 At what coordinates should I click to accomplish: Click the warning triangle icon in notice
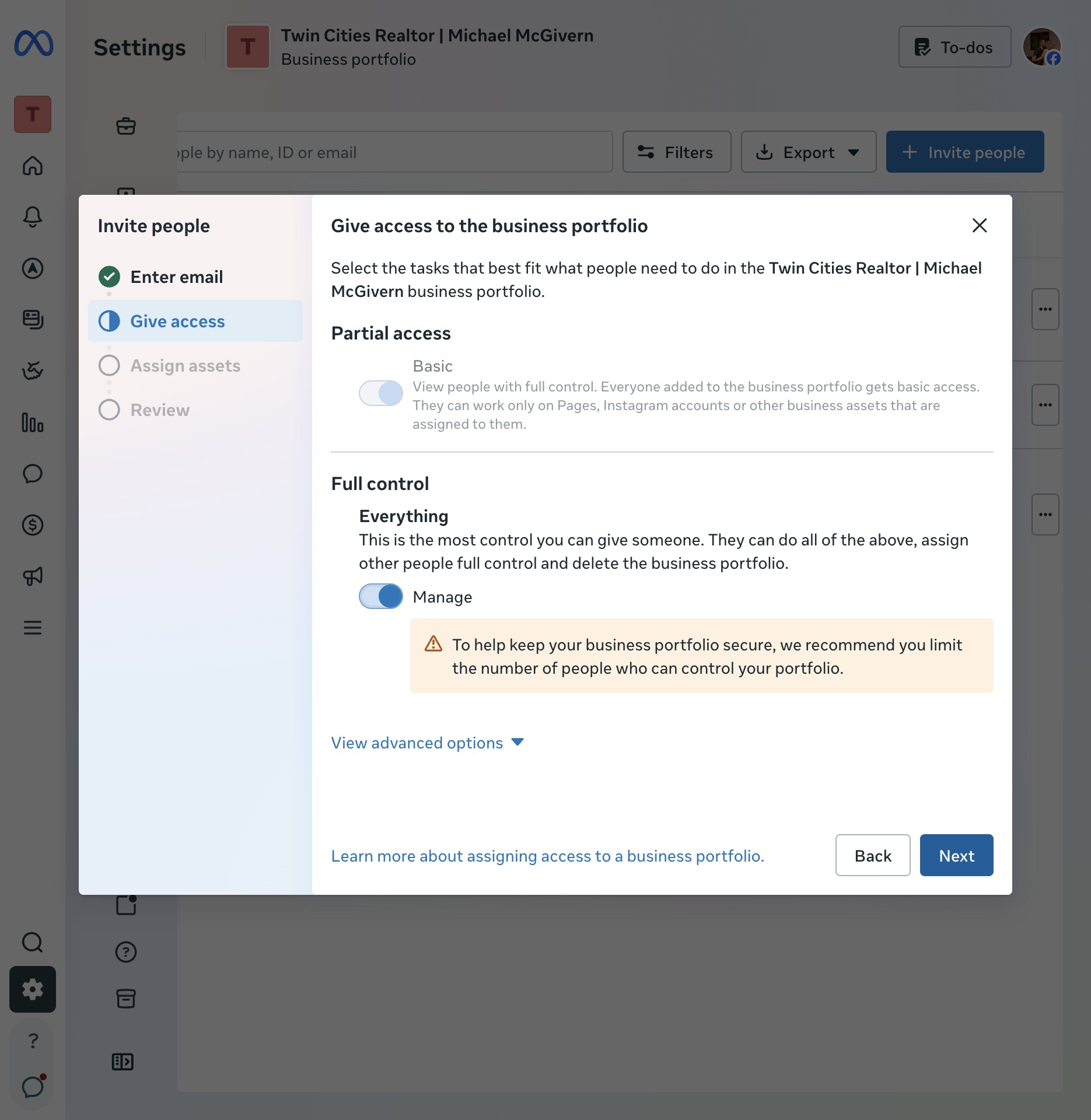(433, 643)
